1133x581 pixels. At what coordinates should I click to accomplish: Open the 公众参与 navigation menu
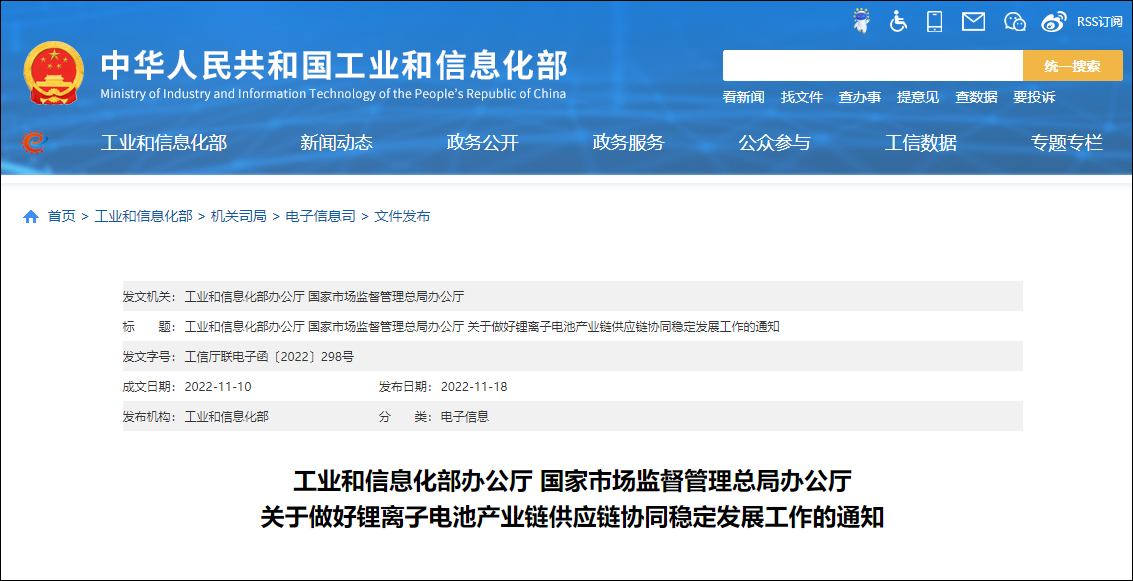pos(775,143)
